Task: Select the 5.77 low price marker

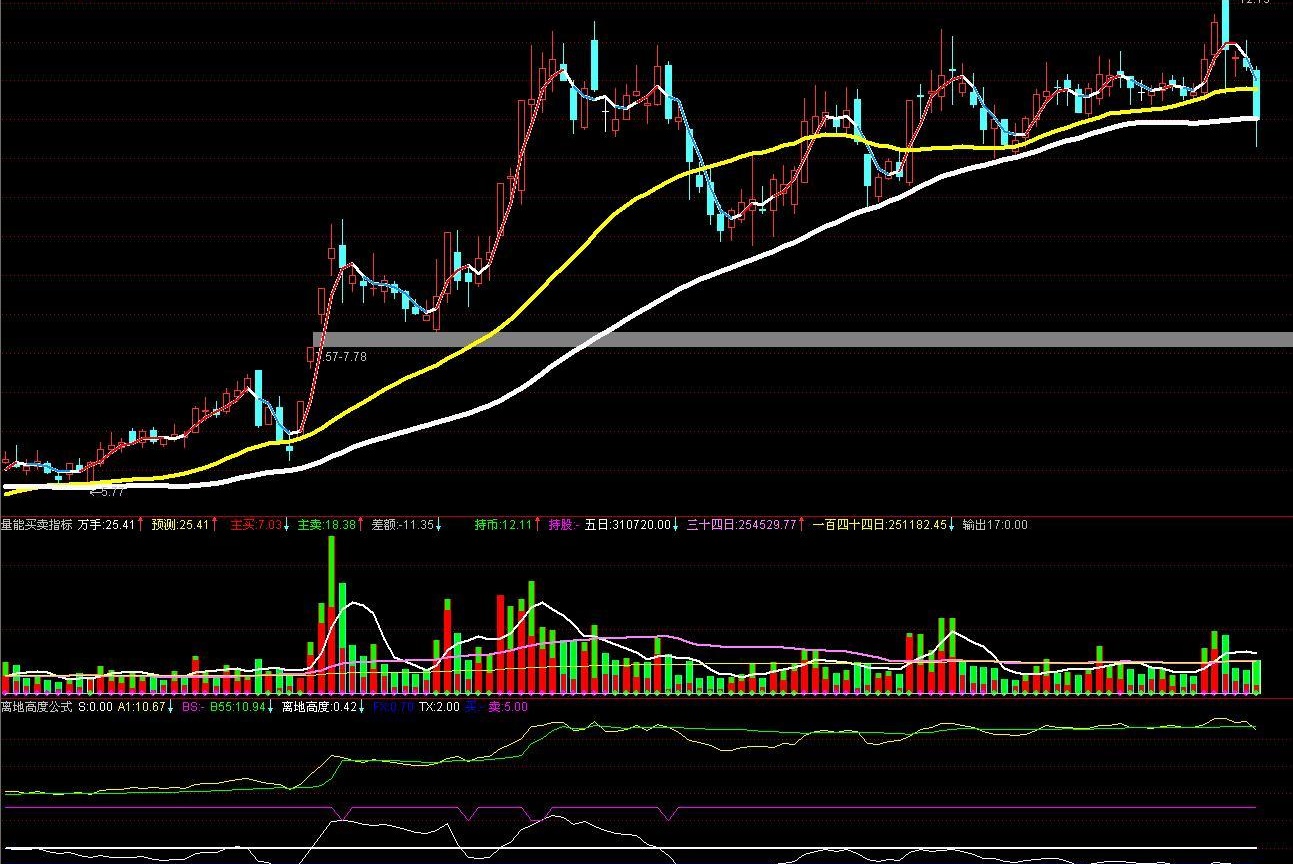Action: coord(107,492)
